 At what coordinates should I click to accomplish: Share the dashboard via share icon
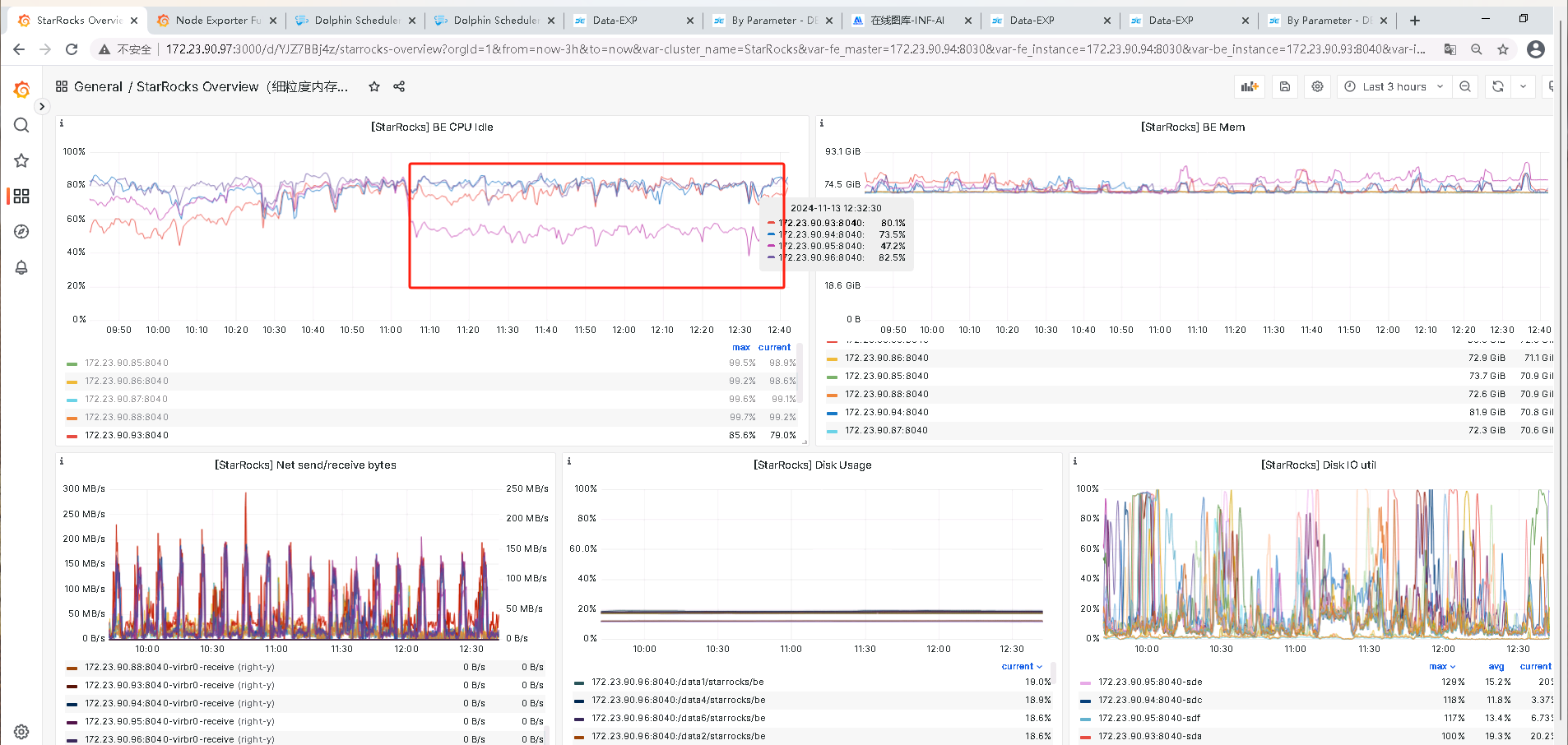[x=399, y=86]
